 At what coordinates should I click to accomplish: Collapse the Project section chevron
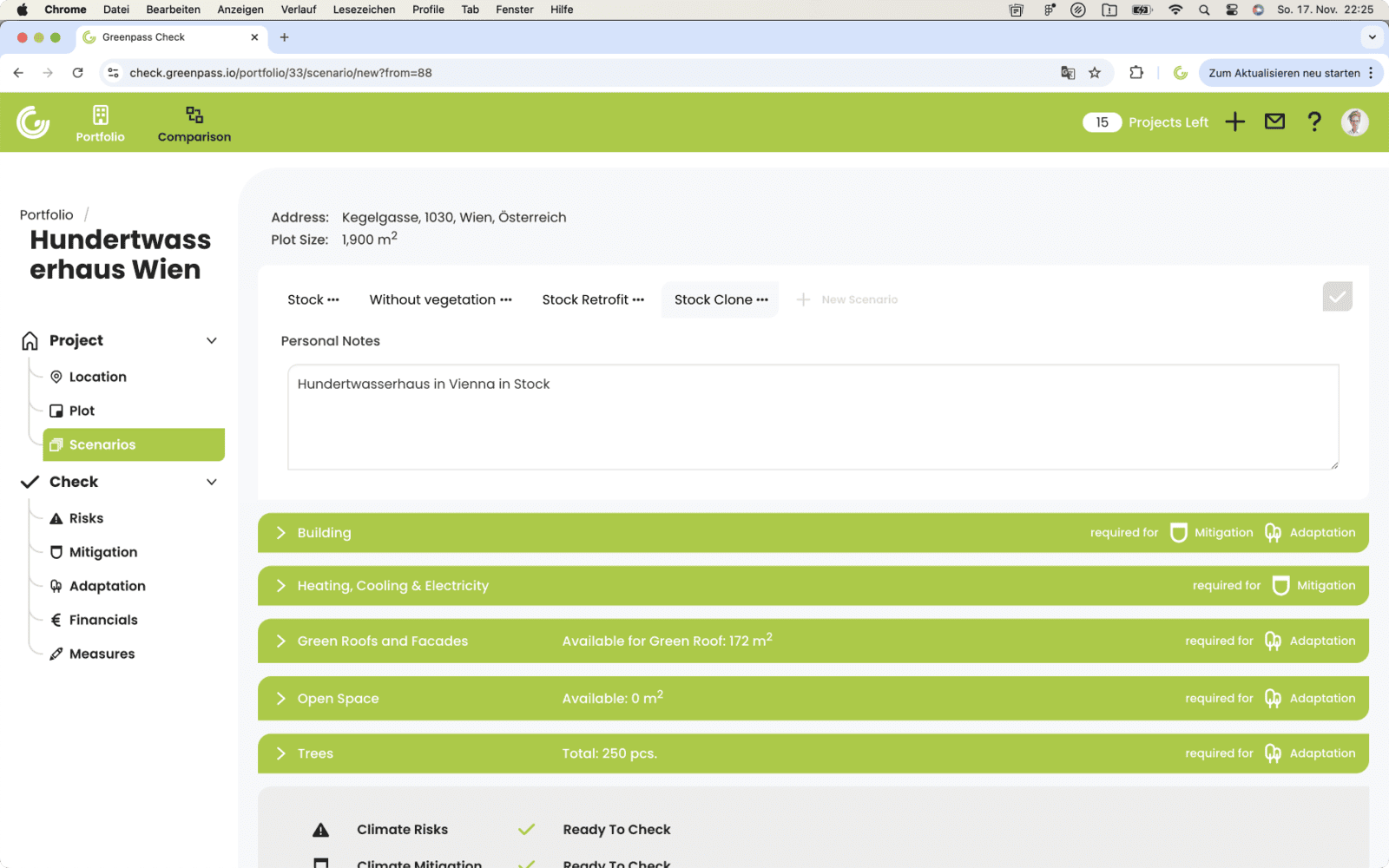point(212,340)
